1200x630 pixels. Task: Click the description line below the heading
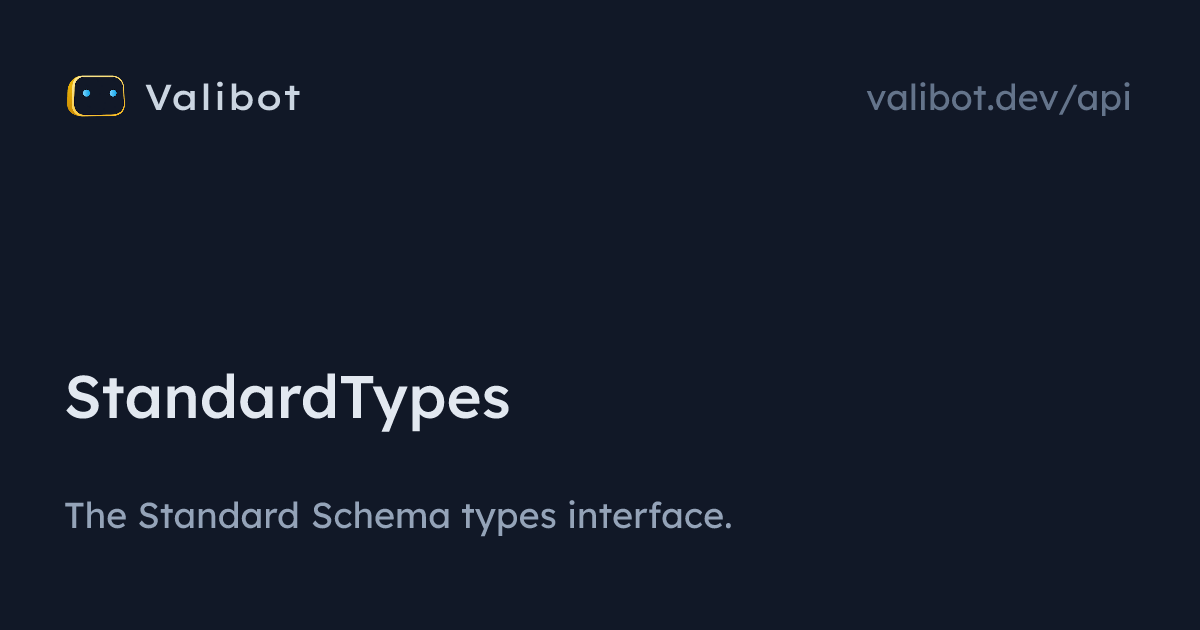pos(398,516)
